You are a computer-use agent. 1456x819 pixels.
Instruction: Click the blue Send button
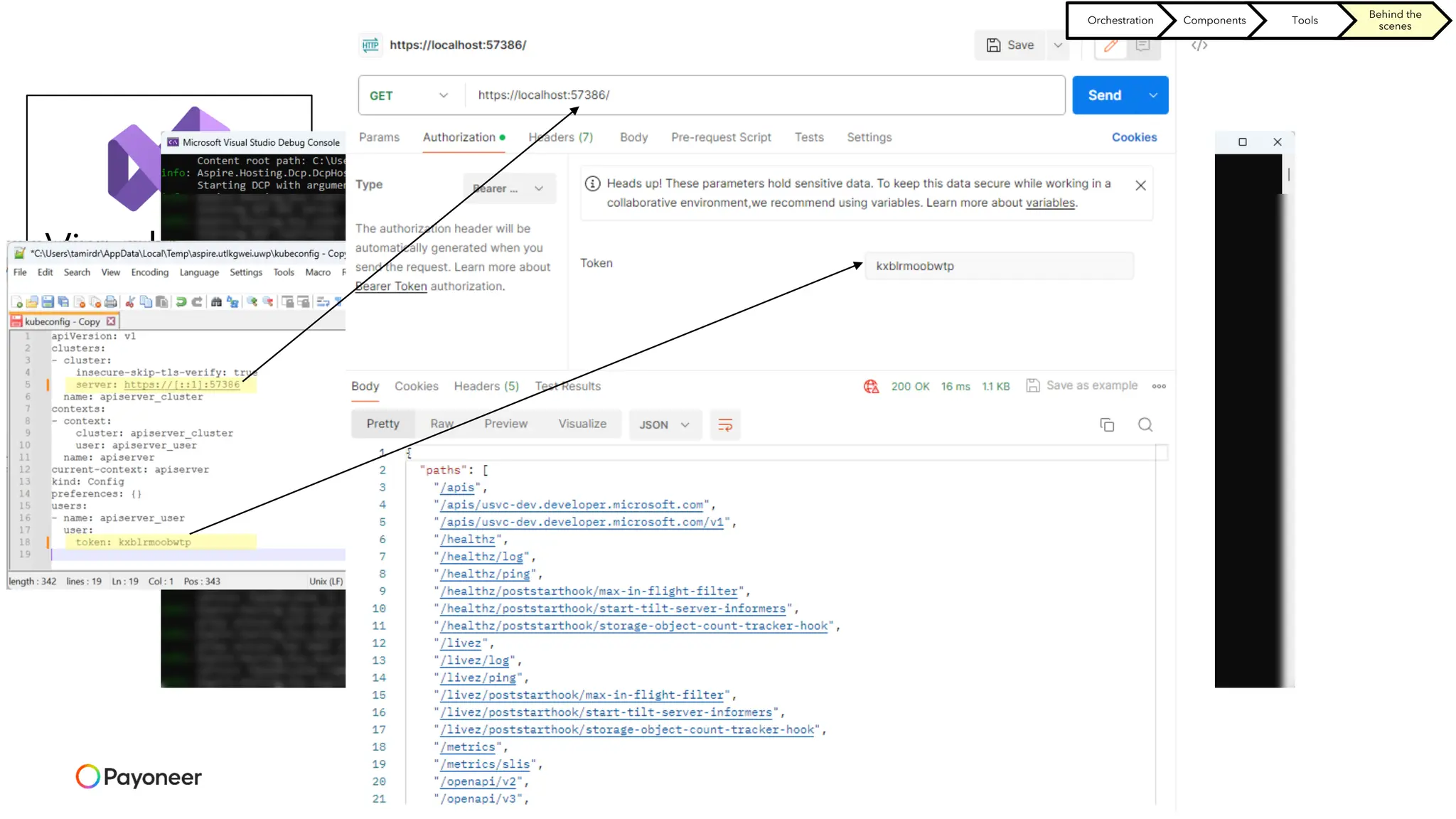(1105, 95)
